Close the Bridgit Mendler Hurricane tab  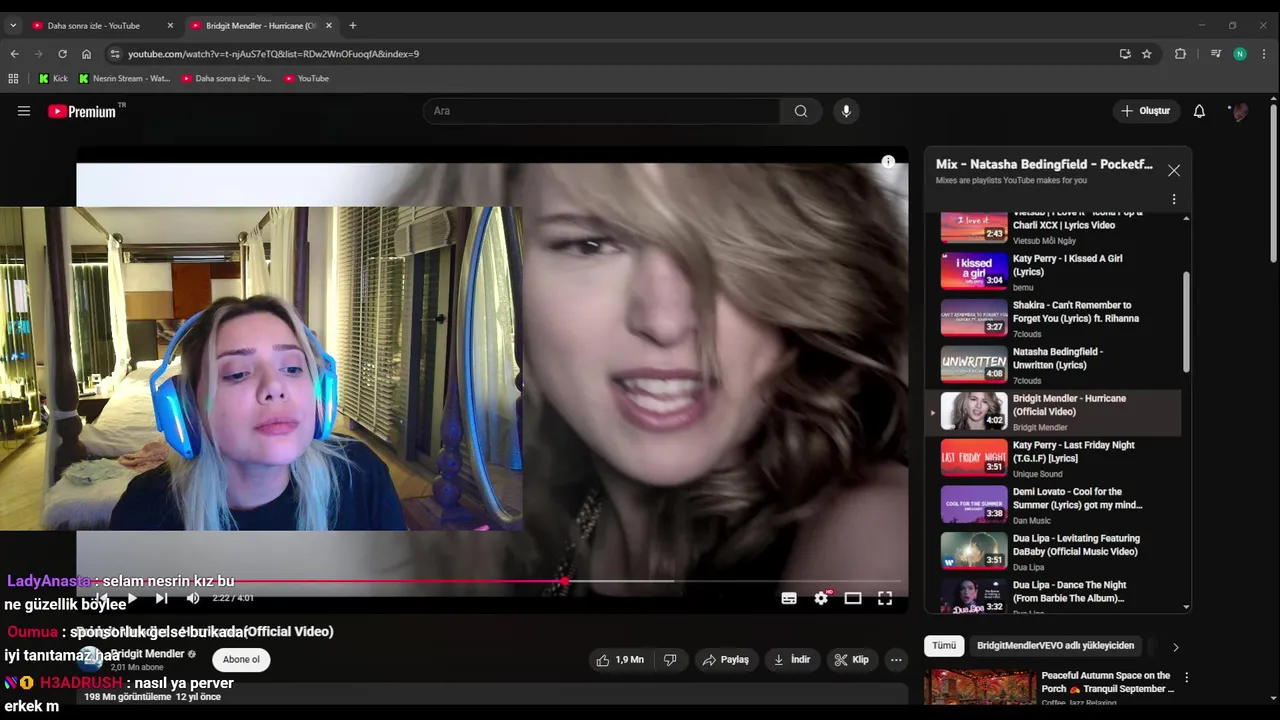[329, 25]
